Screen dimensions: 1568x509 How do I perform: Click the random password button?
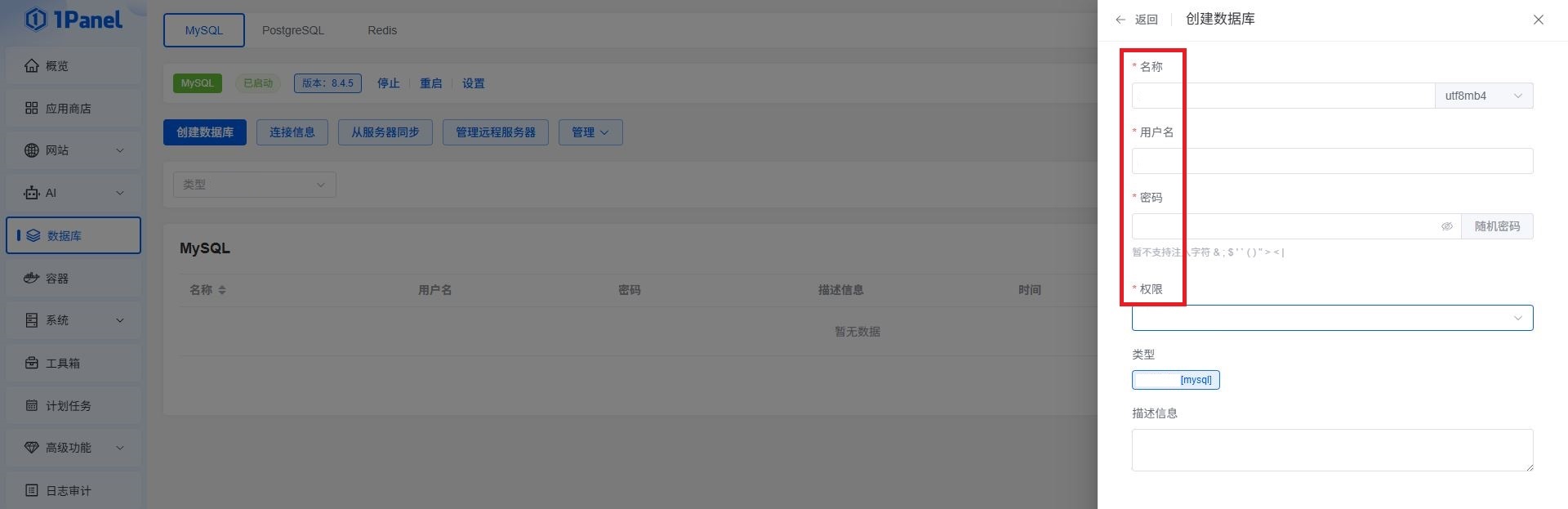(x=1497, y=226)
